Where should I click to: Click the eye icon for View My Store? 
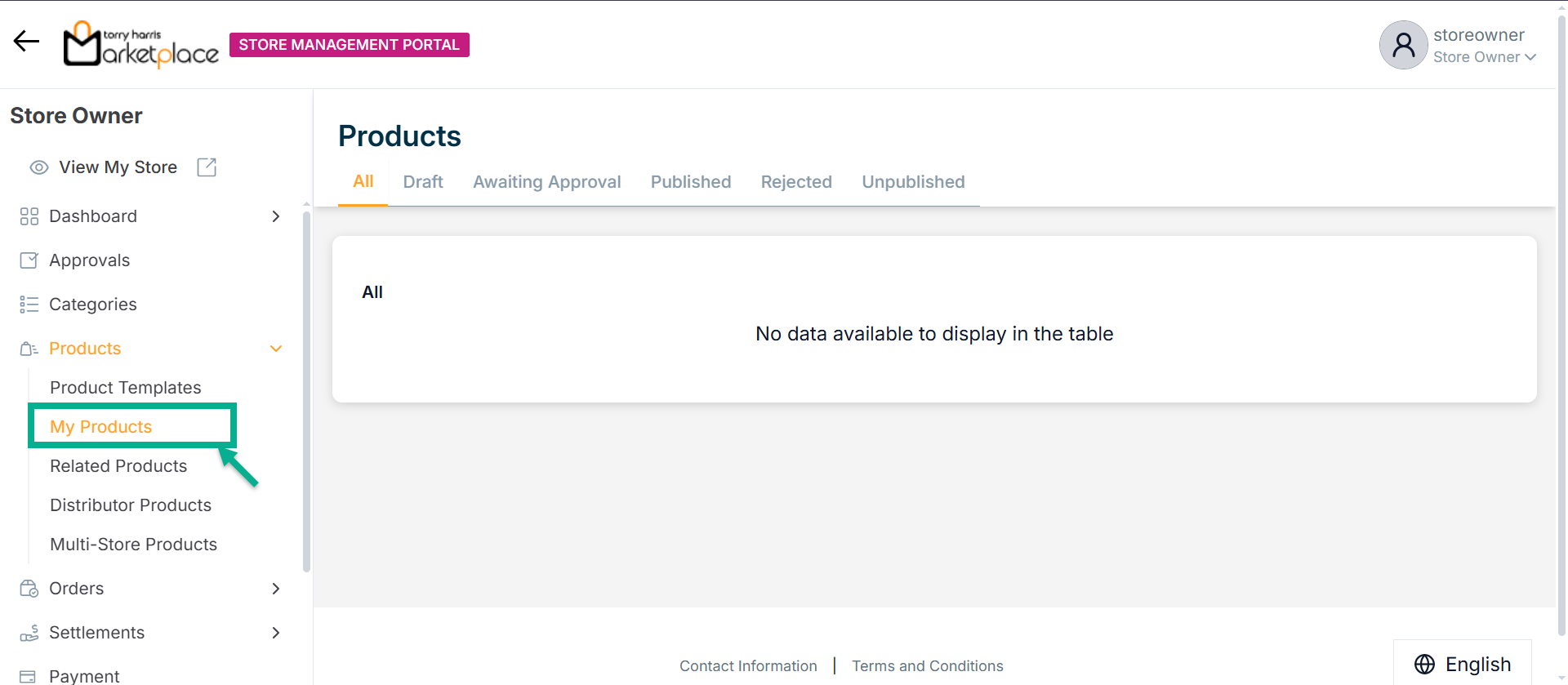coord(39,167)
